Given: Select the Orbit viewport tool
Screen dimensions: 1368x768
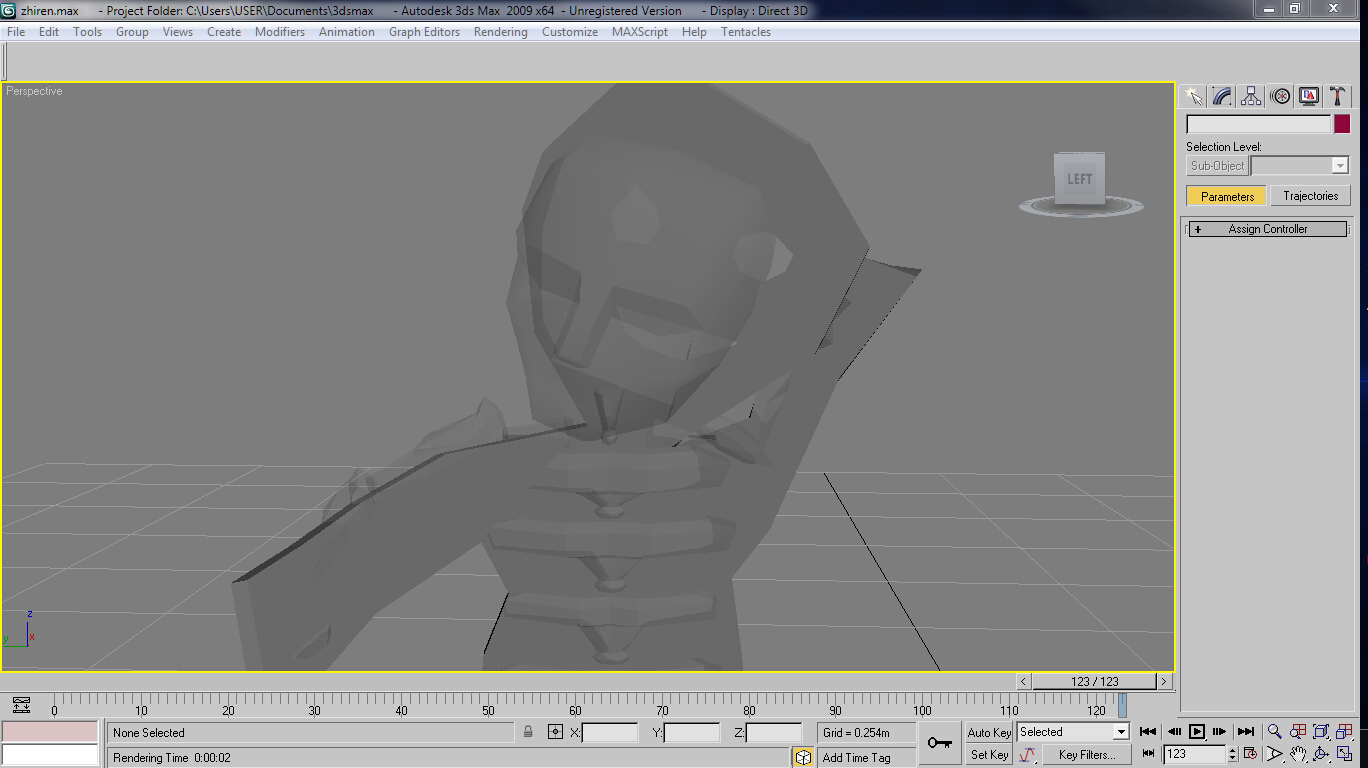Looking at the screenshot, I should 1321,755.
